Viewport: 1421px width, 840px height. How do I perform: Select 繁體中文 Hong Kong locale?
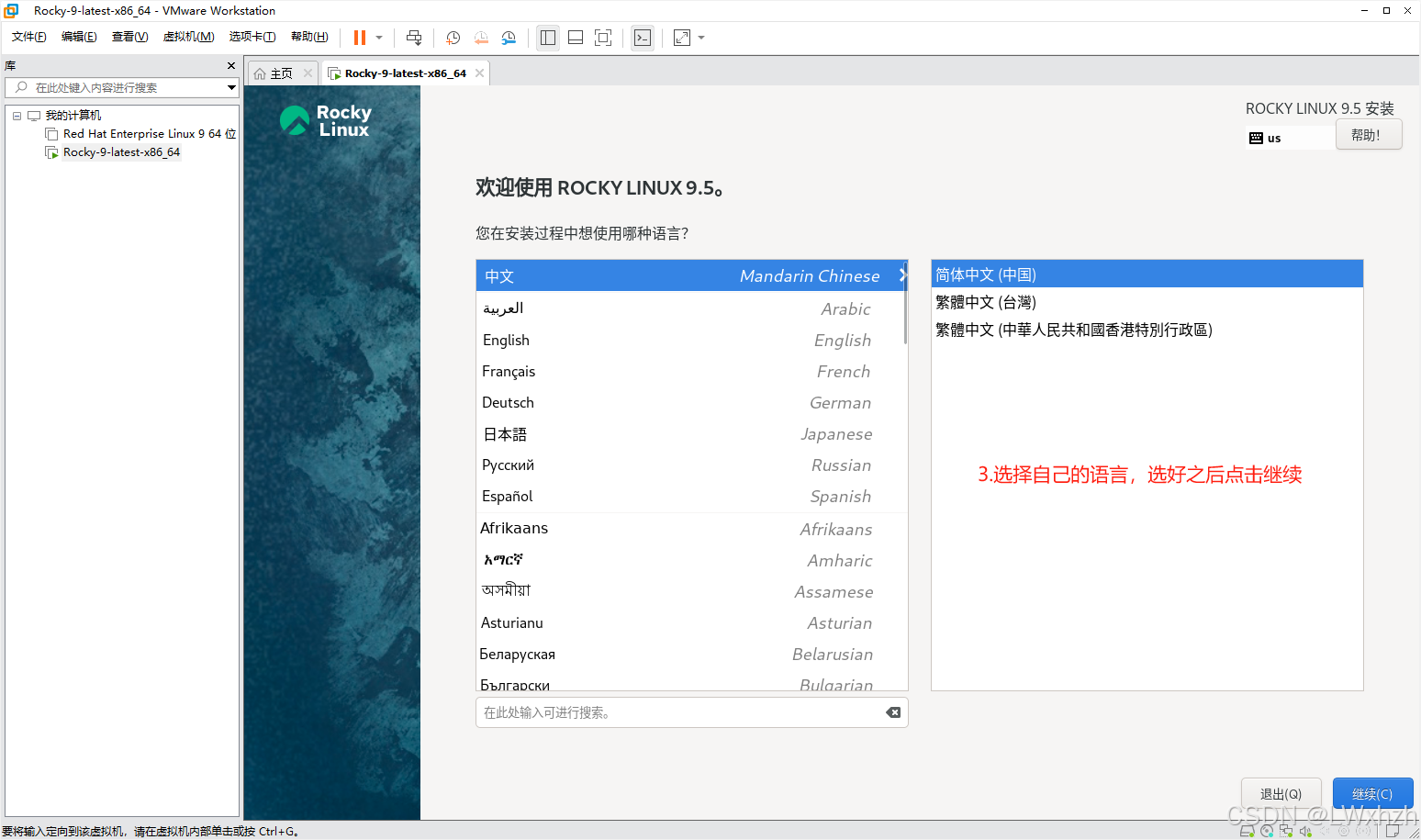(1147, 330)
